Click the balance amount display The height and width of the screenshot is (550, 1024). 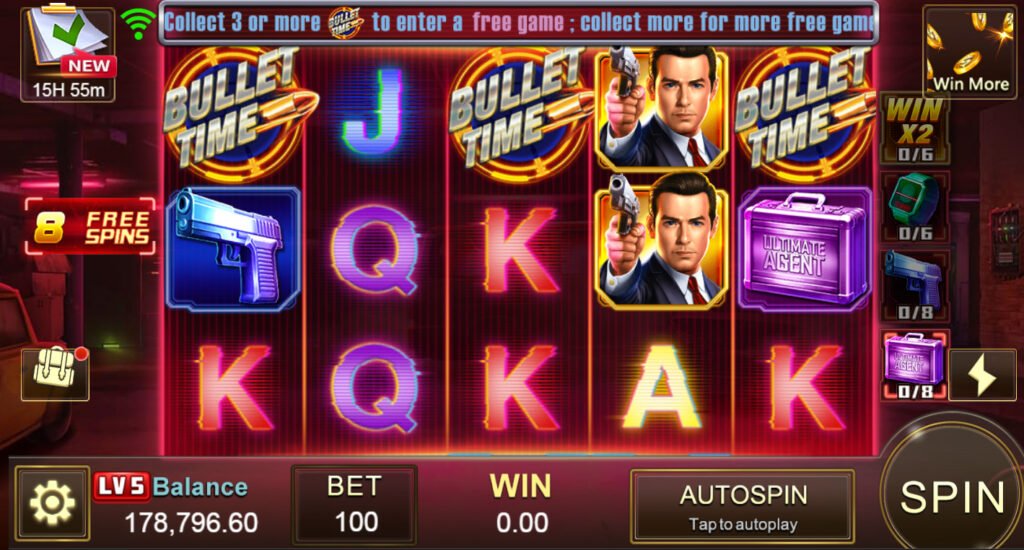coord(191,523)
